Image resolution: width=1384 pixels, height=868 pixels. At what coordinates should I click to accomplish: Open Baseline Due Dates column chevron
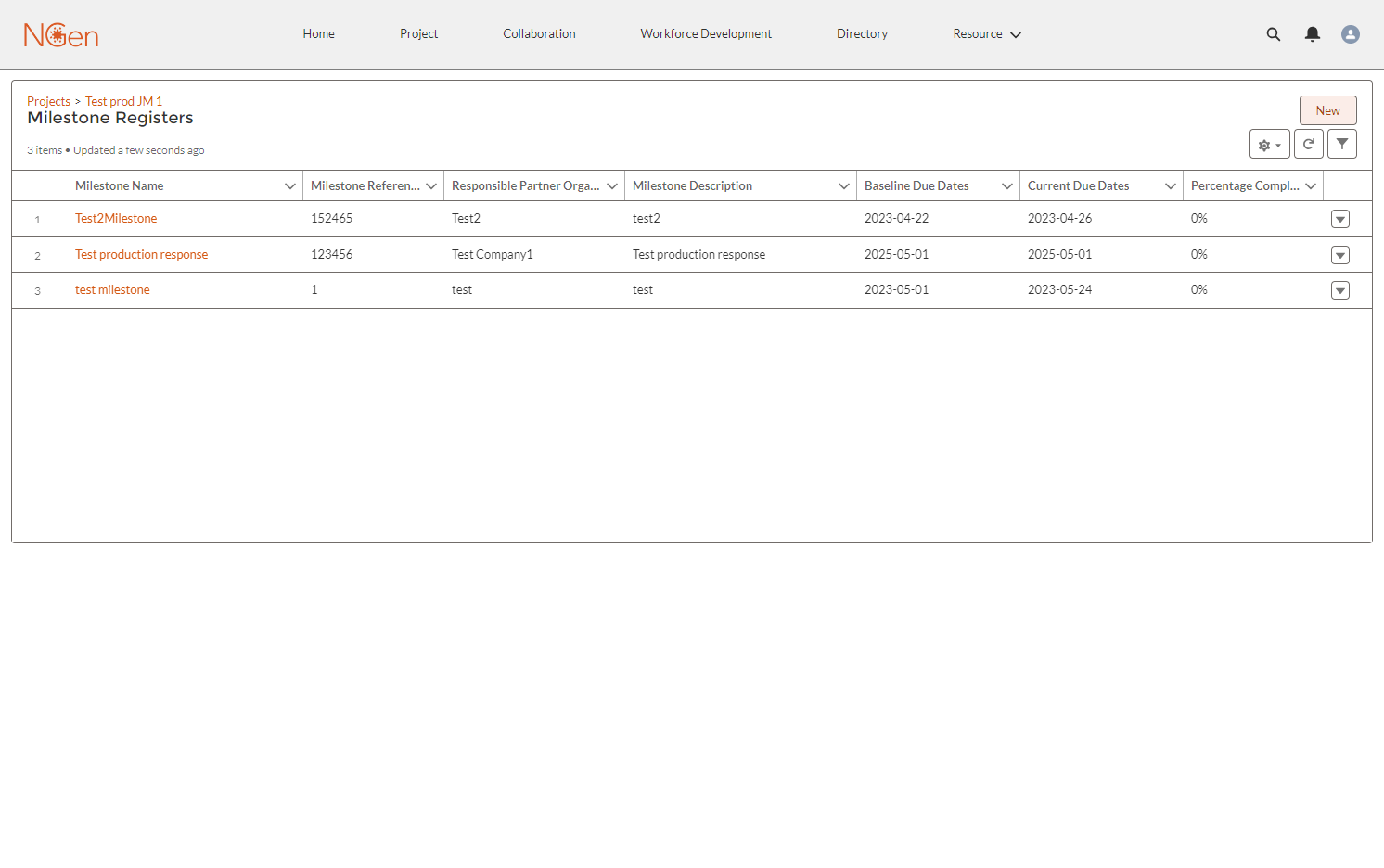(x=1007, y=186)
